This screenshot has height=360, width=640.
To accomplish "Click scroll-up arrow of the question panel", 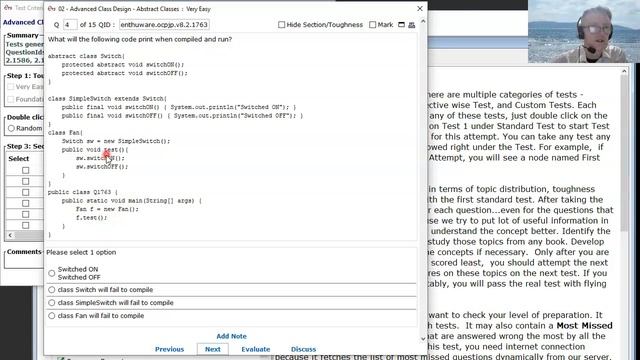I will (423, 21).
